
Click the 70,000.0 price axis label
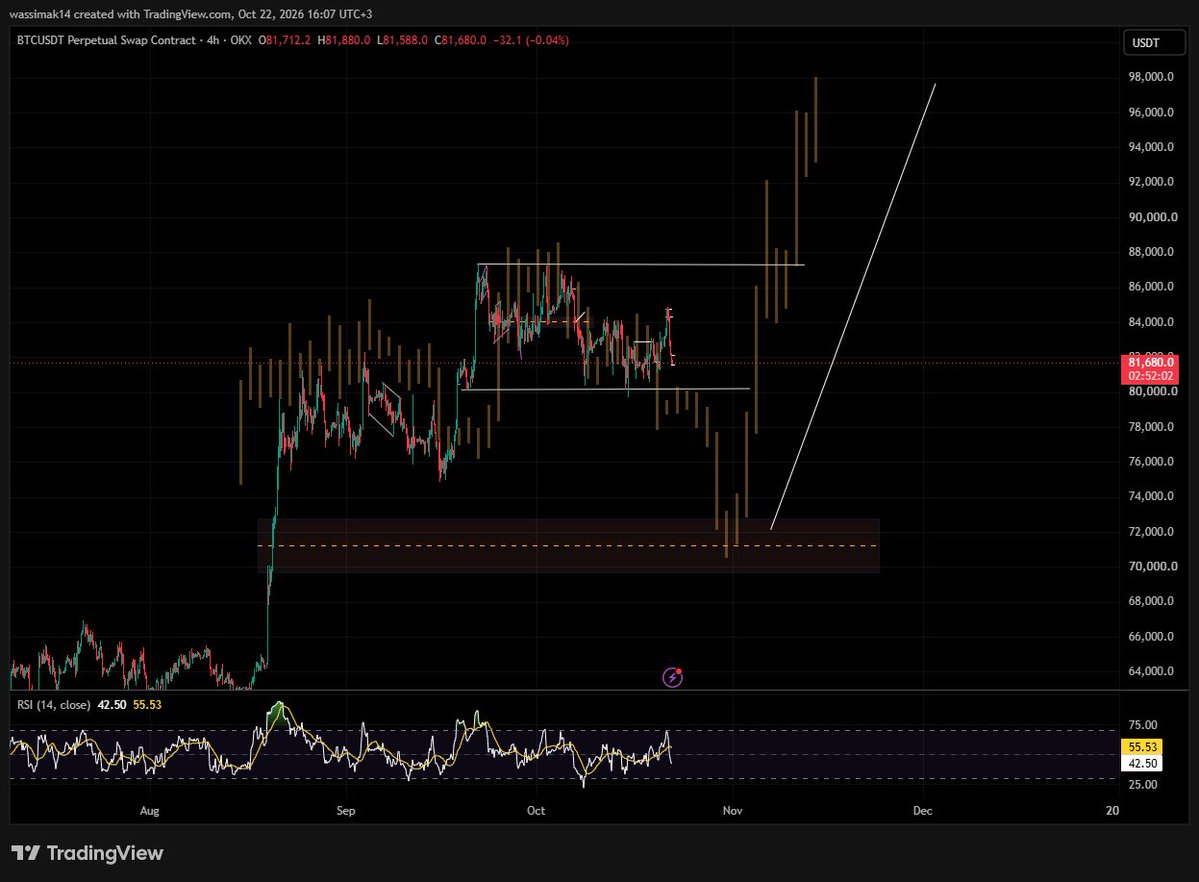[1153, 566]
